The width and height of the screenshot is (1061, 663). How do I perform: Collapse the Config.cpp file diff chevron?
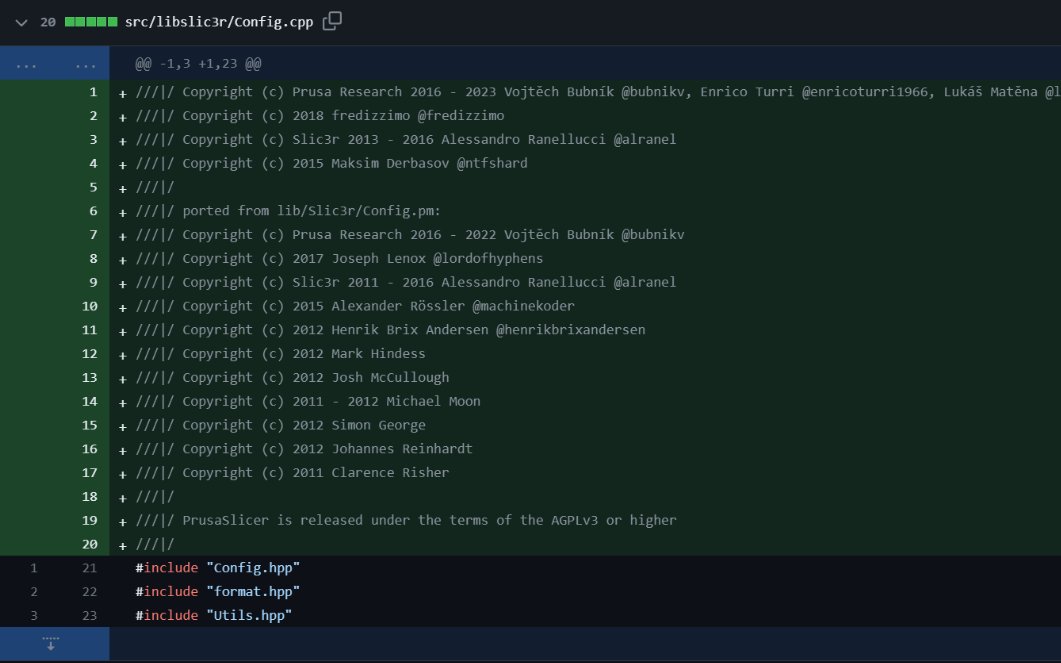[x=21, y=22]
